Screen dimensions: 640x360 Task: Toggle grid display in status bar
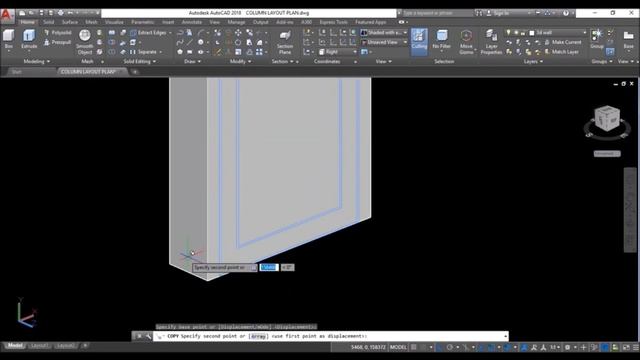coord(413,347)
